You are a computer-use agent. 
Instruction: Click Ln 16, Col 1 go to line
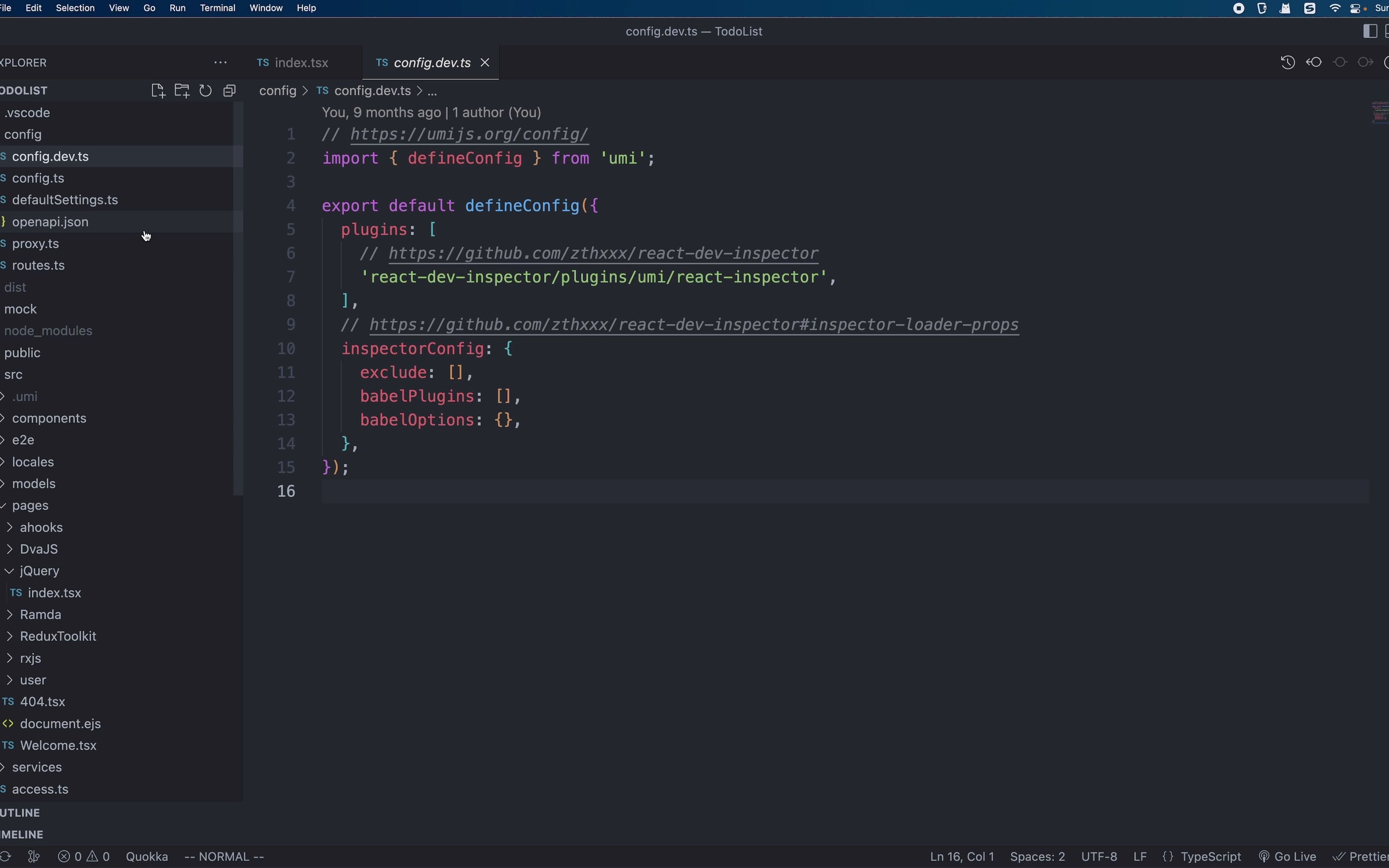(x=962, y=856)
